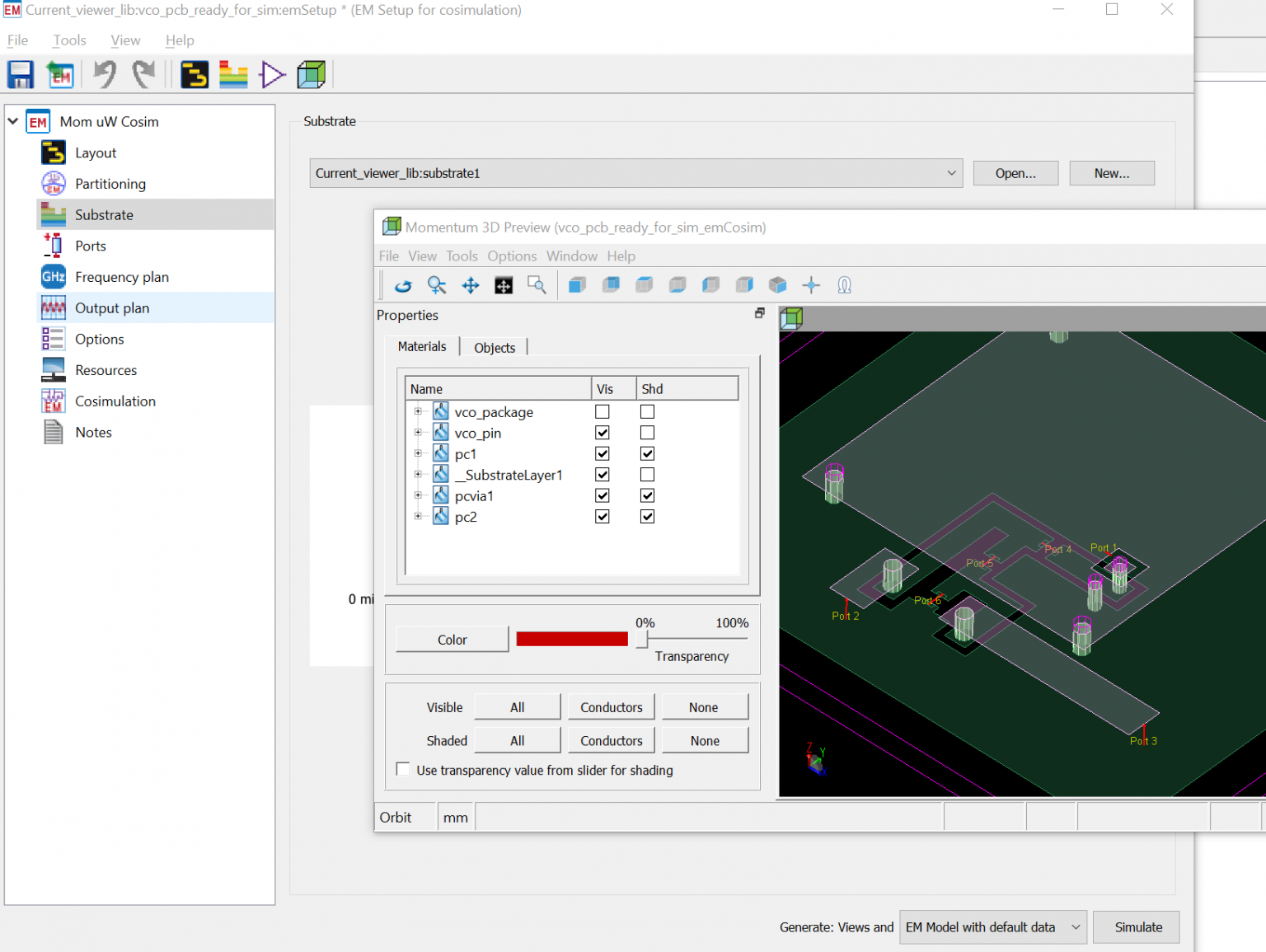Run the simulation using the play toolbar icon
Screen dimensions: 1266x952
point(272,74)
